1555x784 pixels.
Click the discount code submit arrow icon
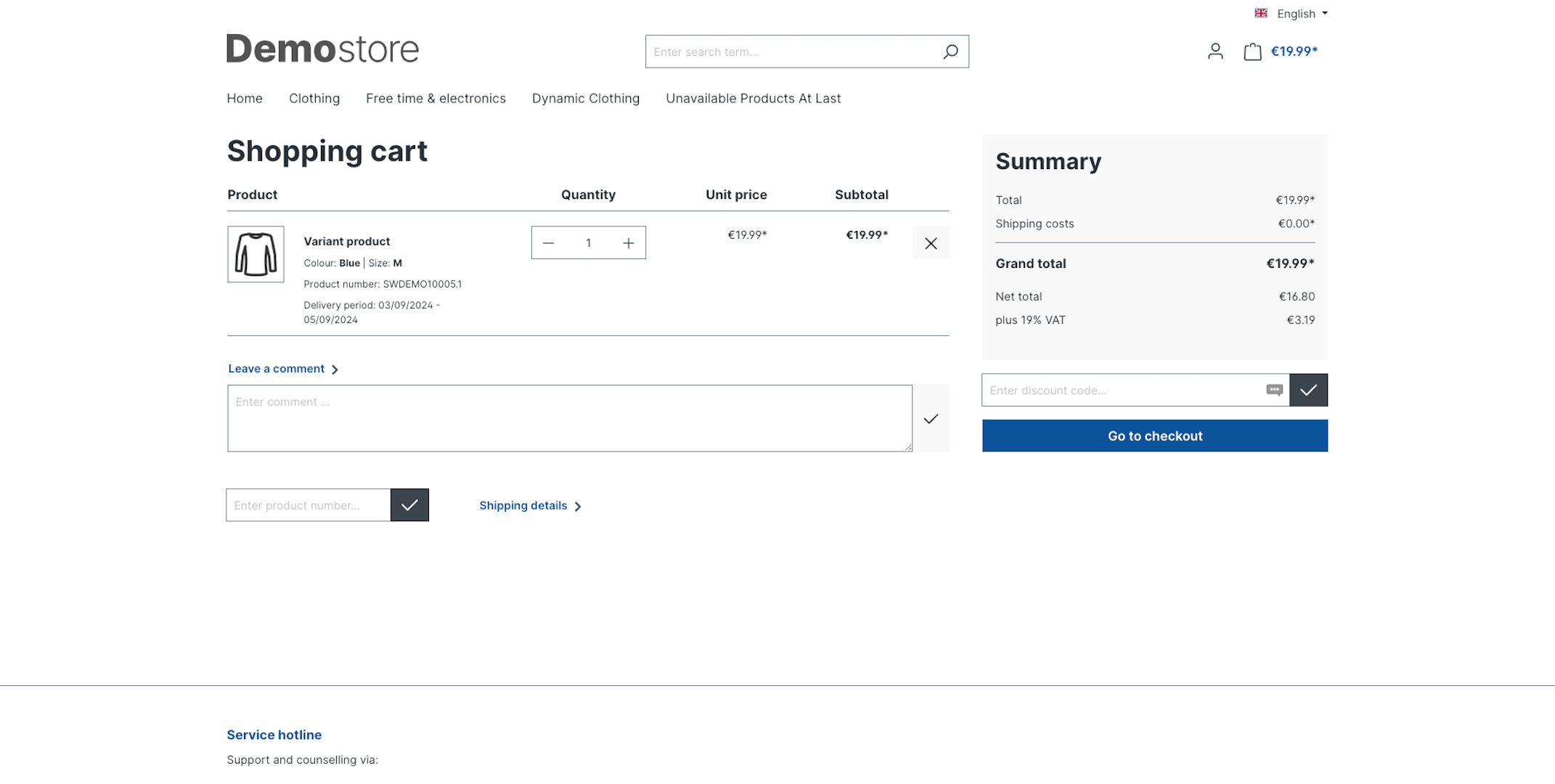click(x=1309, y=390)
